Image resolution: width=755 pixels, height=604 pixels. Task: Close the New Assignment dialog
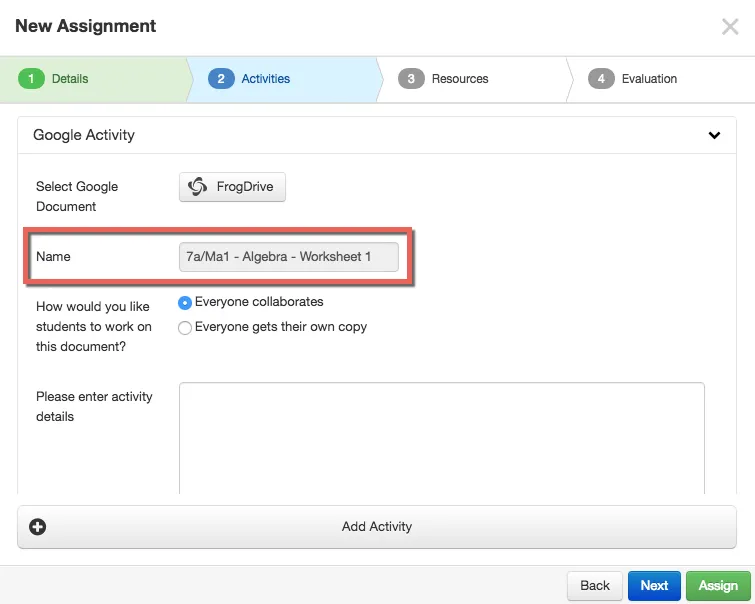tap(730, 26)
